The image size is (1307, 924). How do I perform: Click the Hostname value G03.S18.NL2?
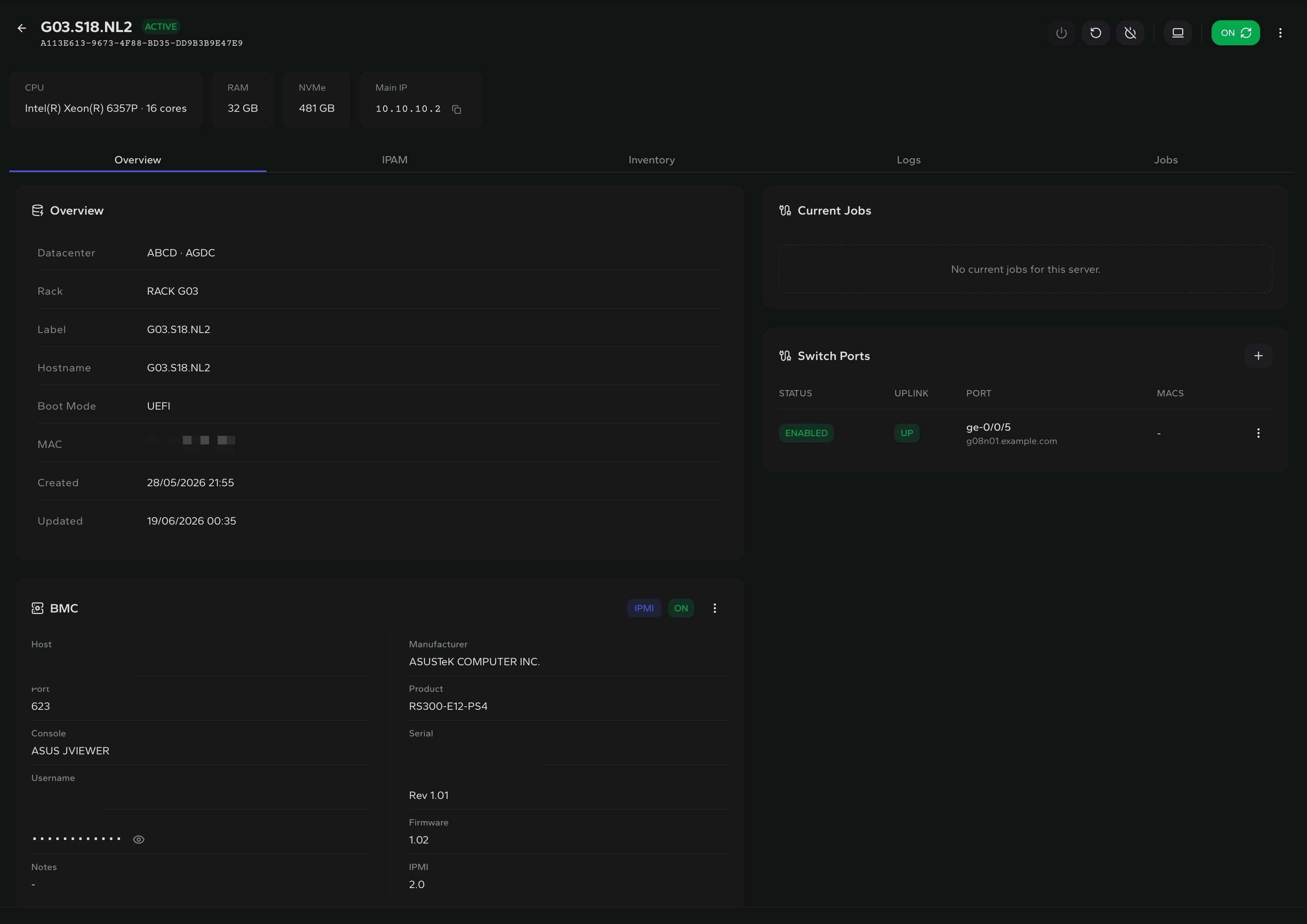[x=178, y=368]
